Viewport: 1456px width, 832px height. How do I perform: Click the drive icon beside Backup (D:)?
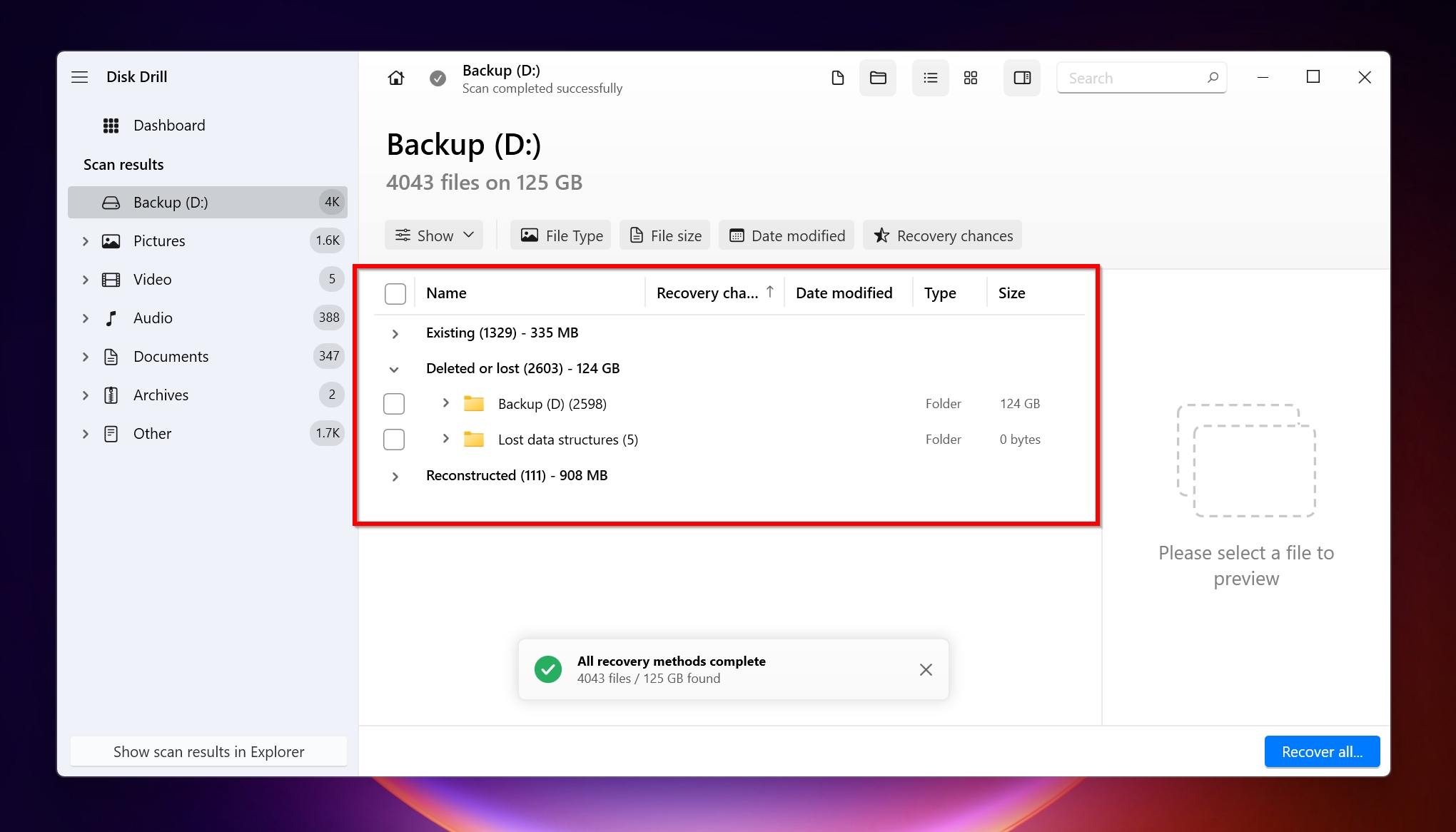pos(111,203)
